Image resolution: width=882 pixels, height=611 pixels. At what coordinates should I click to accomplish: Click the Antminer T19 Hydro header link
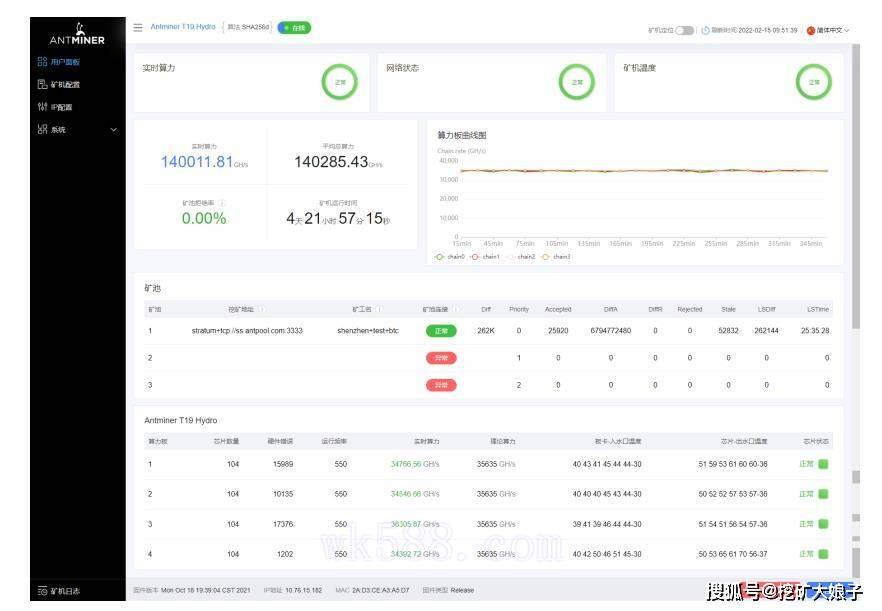(183, 27)
